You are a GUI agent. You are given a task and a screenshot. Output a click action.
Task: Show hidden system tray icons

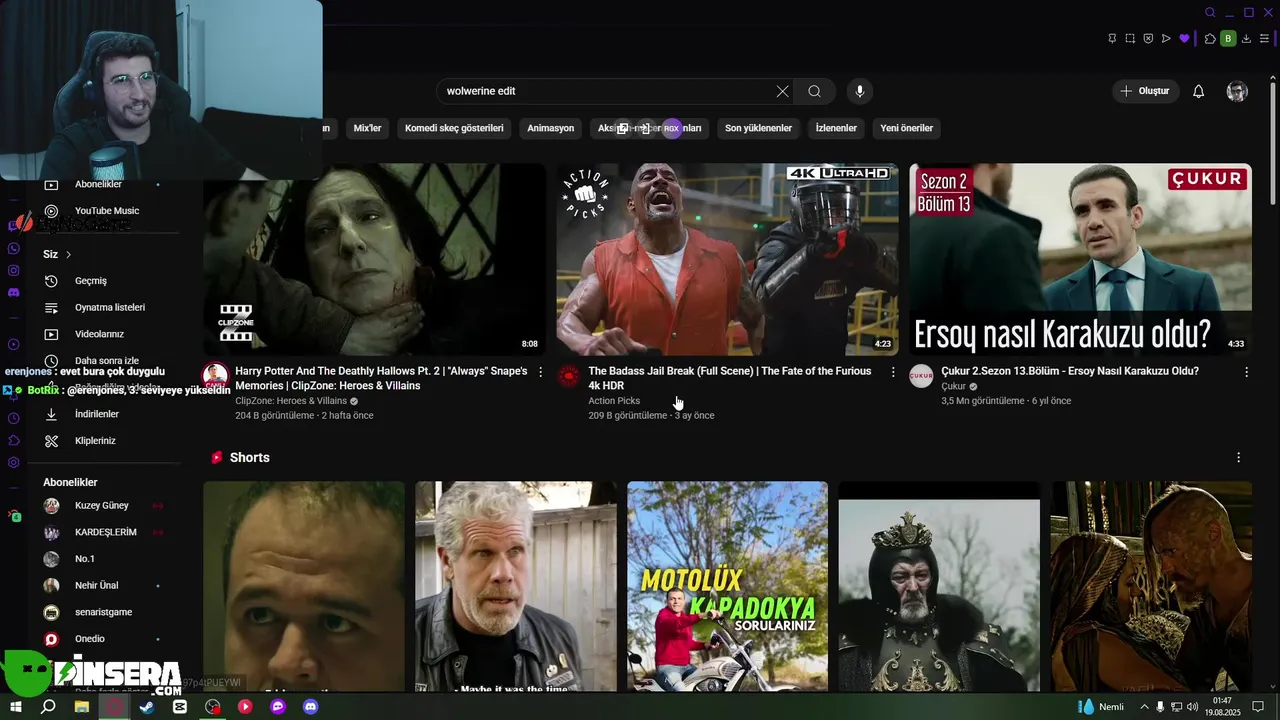coord(1144,707)
